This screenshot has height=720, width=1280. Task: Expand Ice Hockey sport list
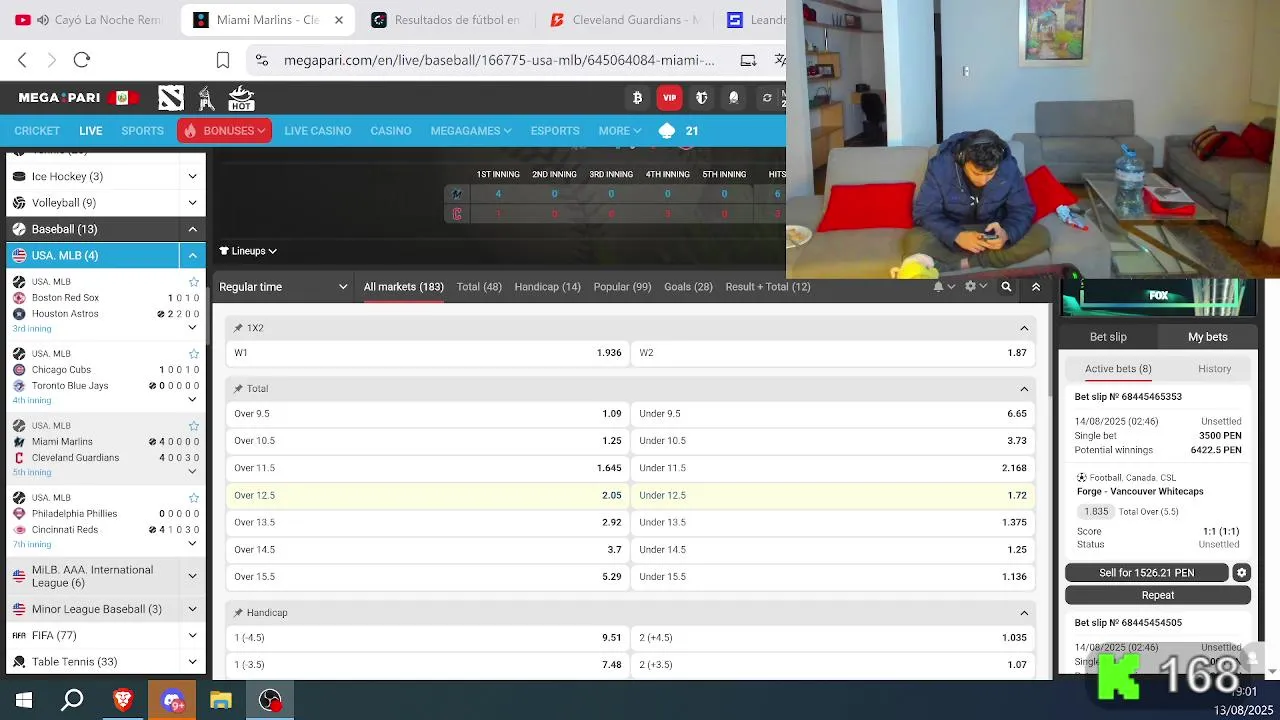192,177
